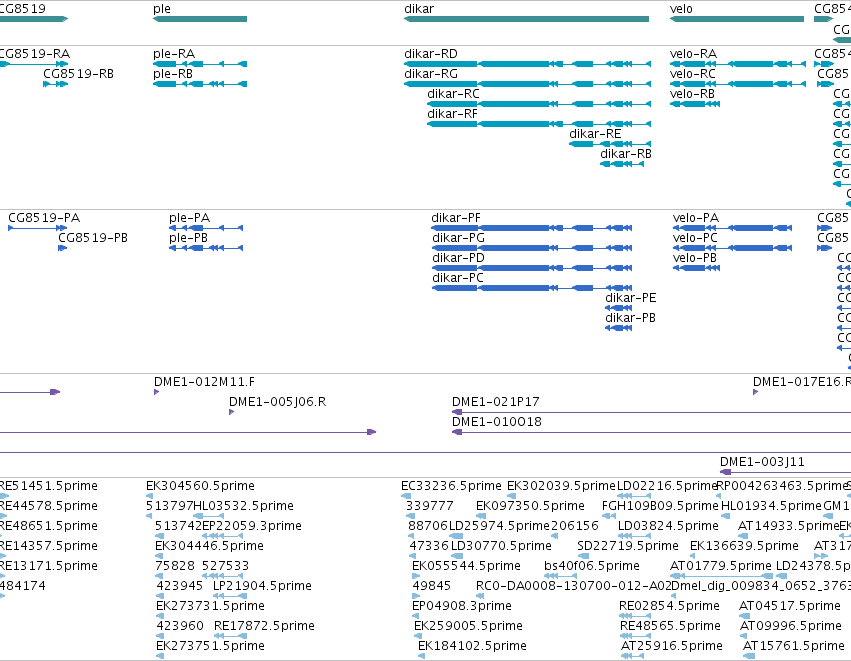This screenshot has height=661, width=851.
Task: Click the DME1-005J06.R clone label
Action: 277,402
